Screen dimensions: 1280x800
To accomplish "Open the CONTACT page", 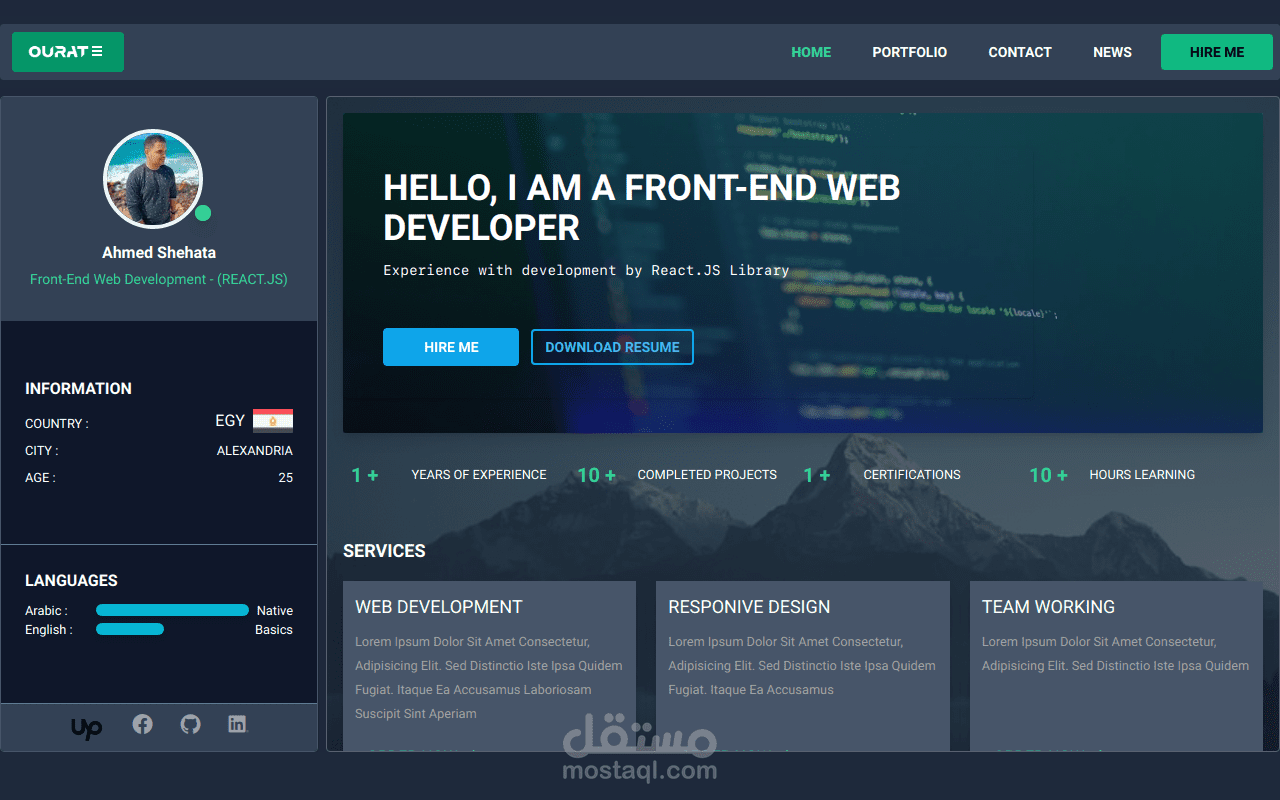I will click(x=1019, y=52).
